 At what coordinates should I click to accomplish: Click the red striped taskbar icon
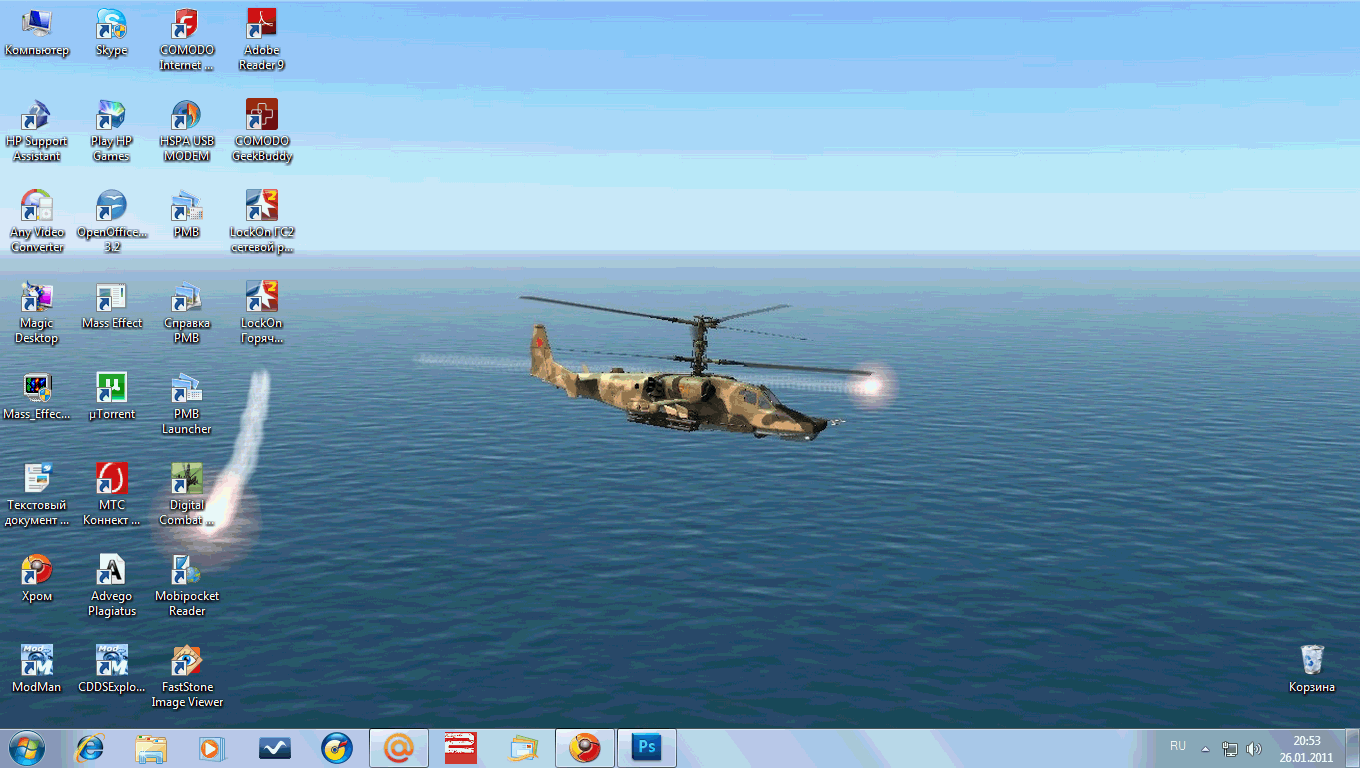[461, 748]
